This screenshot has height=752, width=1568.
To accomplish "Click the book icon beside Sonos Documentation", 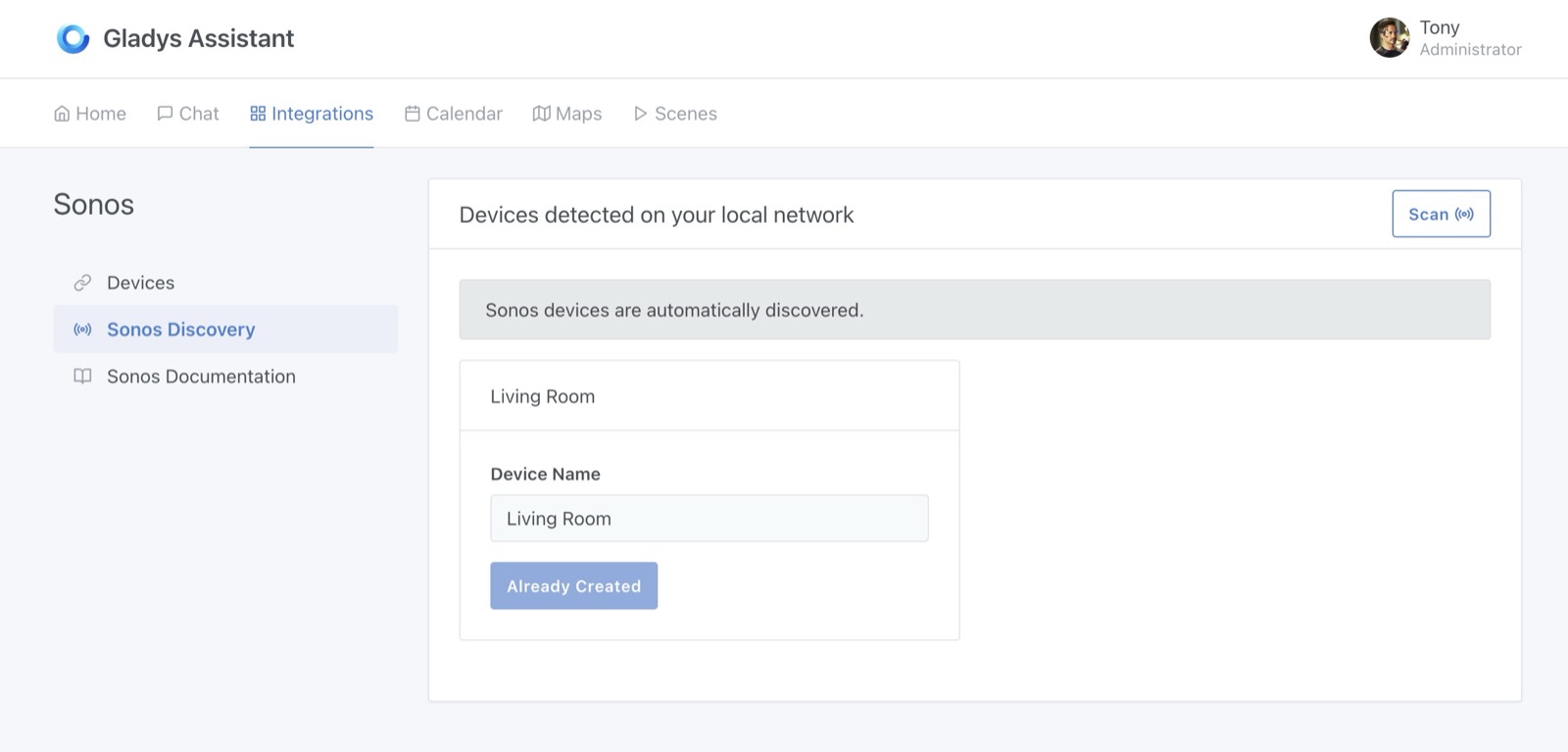I will pos(82,376).
